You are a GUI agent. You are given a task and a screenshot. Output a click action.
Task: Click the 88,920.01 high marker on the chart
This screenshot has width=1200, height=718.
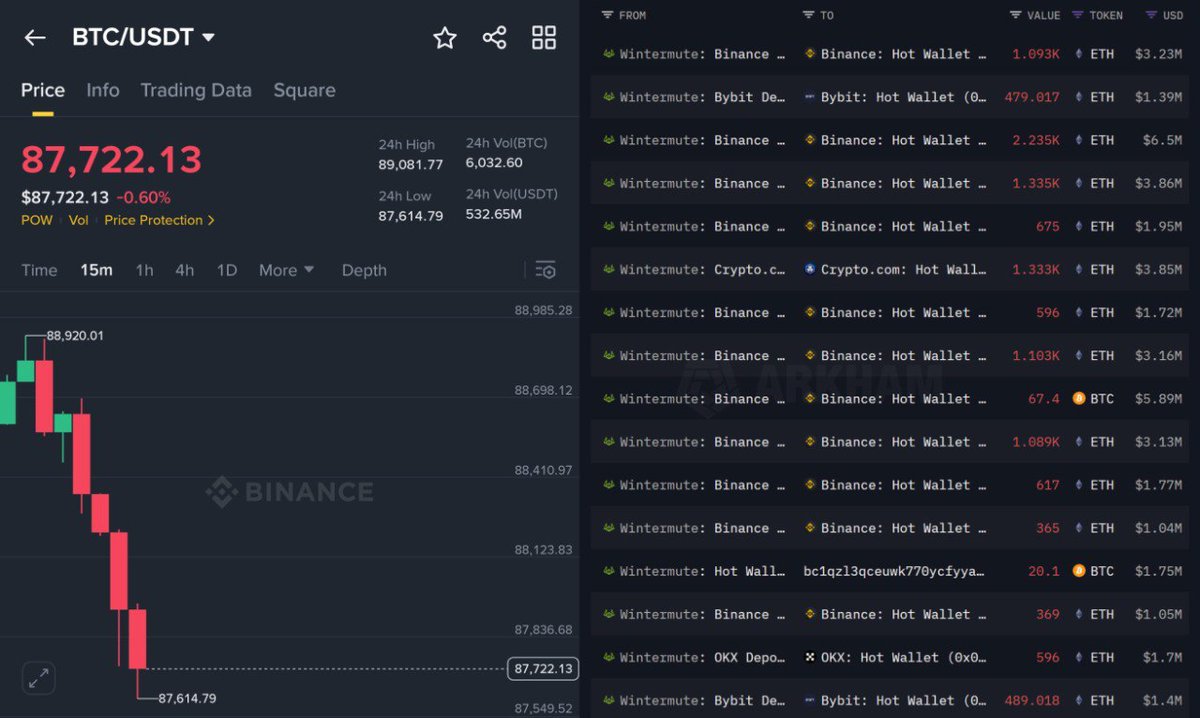pos(75,336)
